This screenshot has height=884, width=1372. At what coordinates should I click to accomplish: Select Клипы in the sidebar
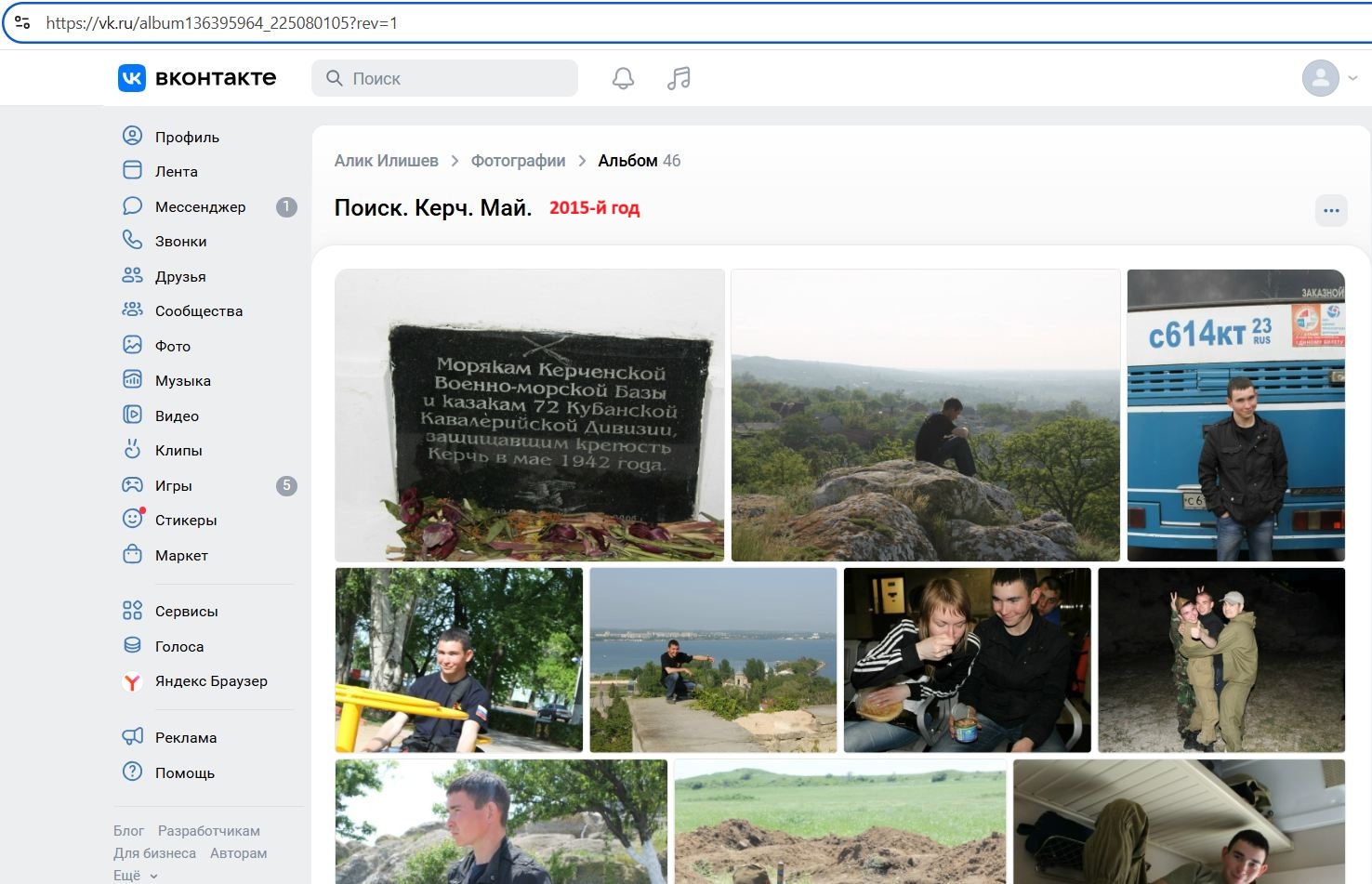tap(178, 450)
